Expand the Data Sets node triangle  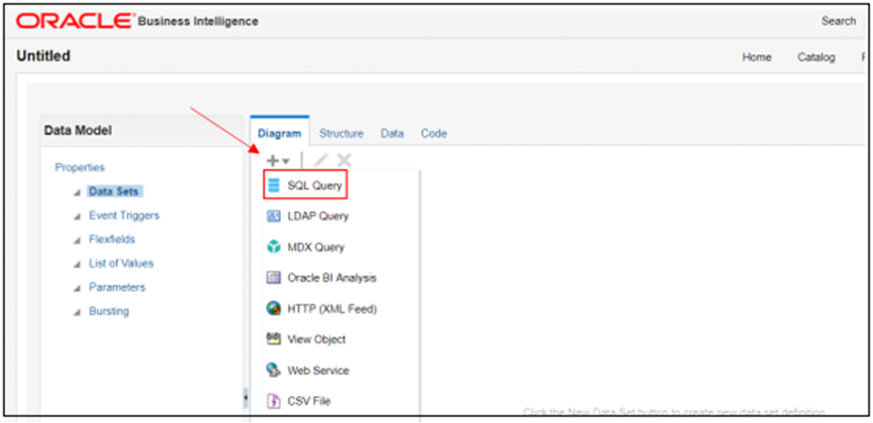[x=77, y=193]
